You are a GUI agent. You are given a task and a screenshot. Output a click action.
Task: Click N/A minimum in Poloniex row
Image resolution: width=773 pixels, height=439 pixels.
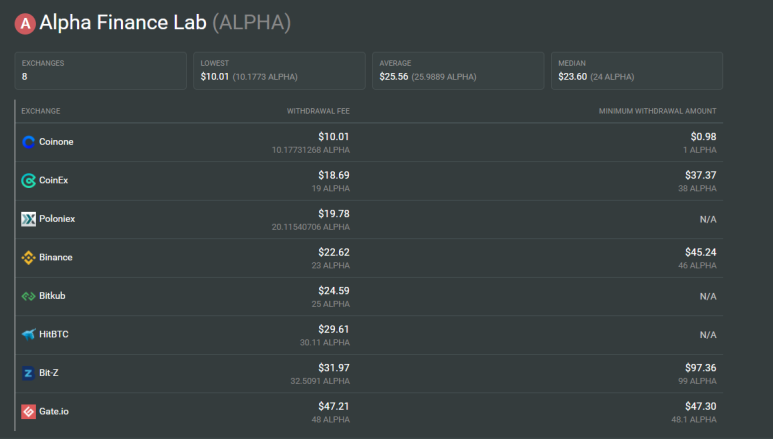tap(708, 219)
